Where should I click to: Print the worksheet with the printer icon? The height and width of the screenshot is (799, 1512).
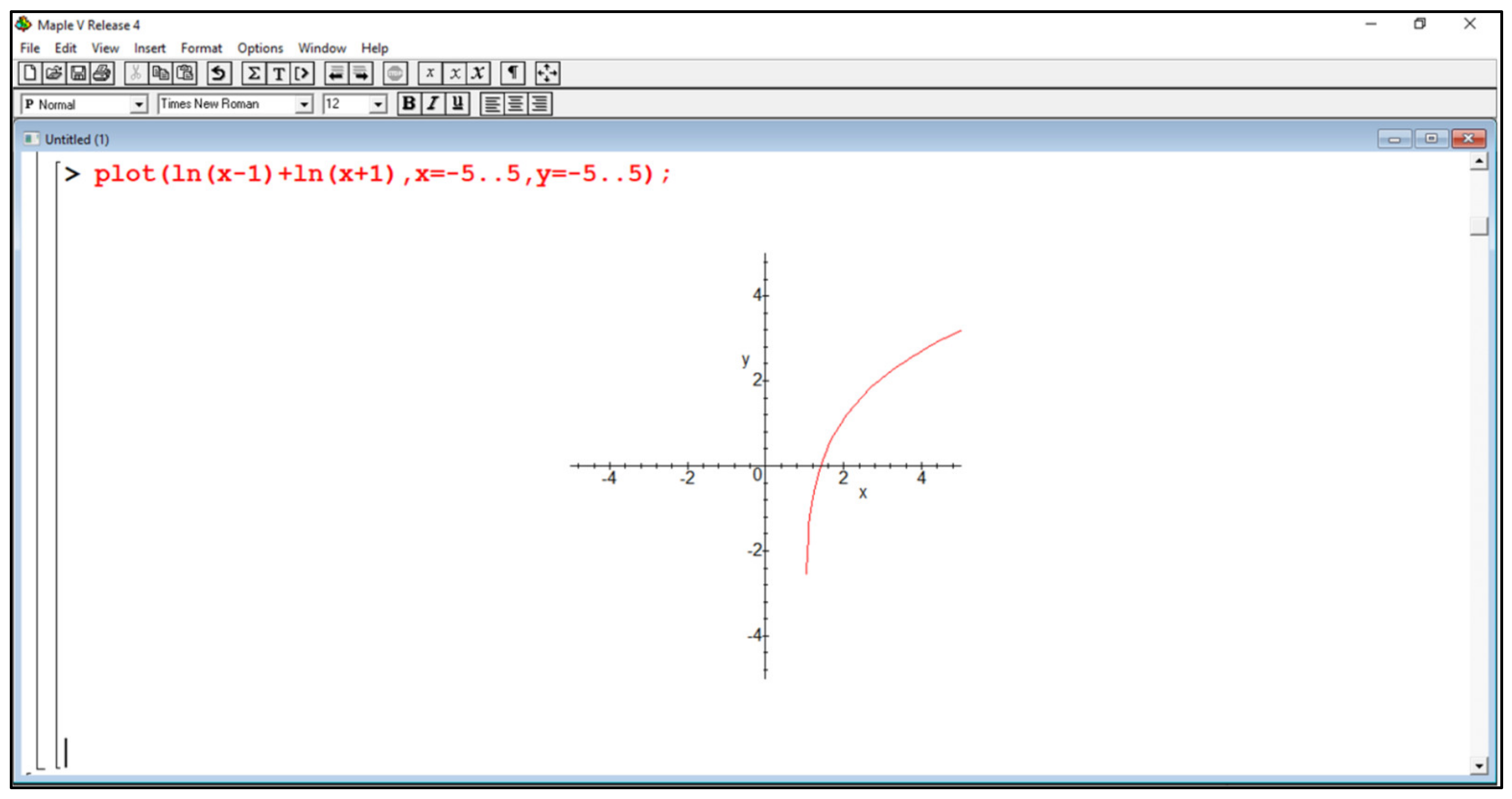pos(102,73)
